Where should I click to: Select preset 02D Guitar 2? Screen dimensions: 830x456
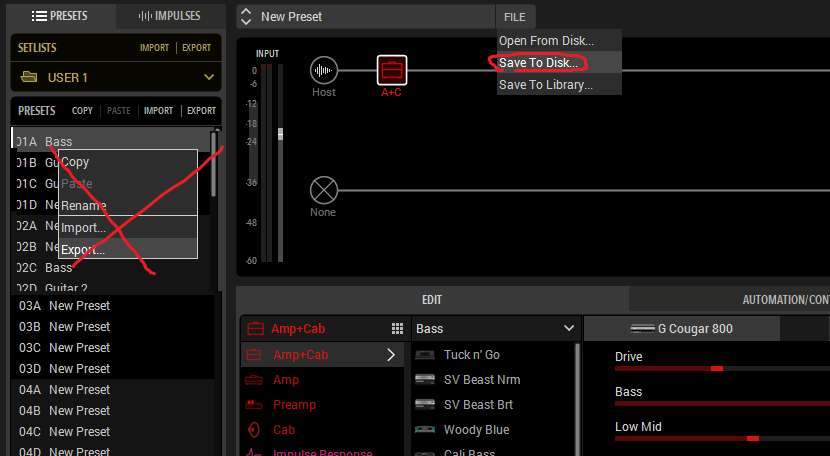110,286
